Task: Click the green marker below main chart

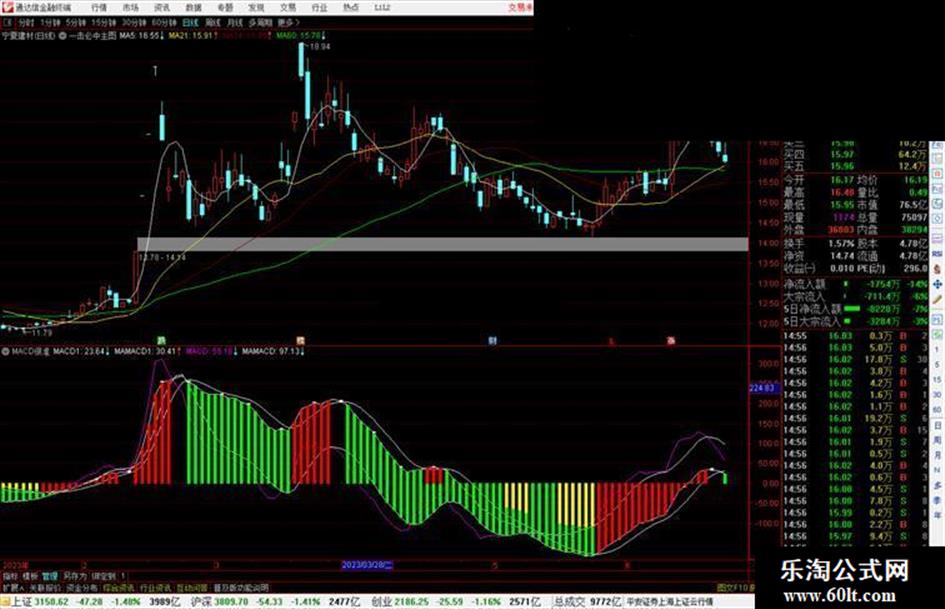Action: pos(161,341)
